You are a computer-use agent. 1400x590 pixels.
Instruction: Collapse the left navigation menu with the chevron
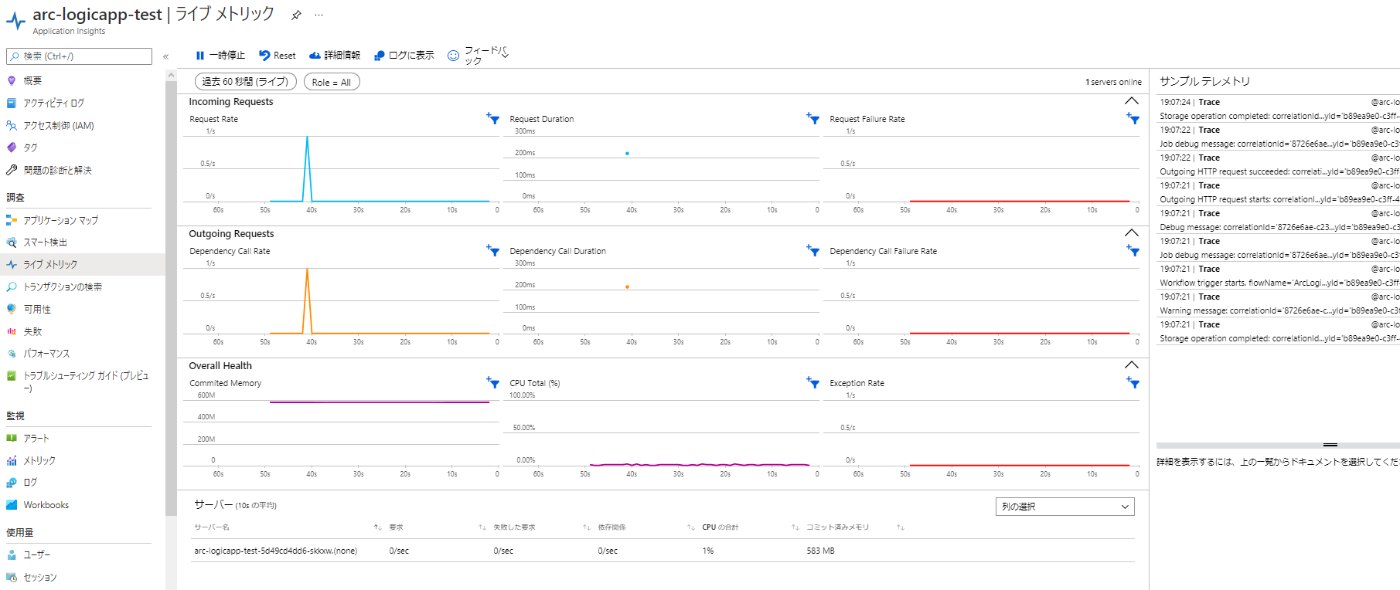[x=166, y=57]
